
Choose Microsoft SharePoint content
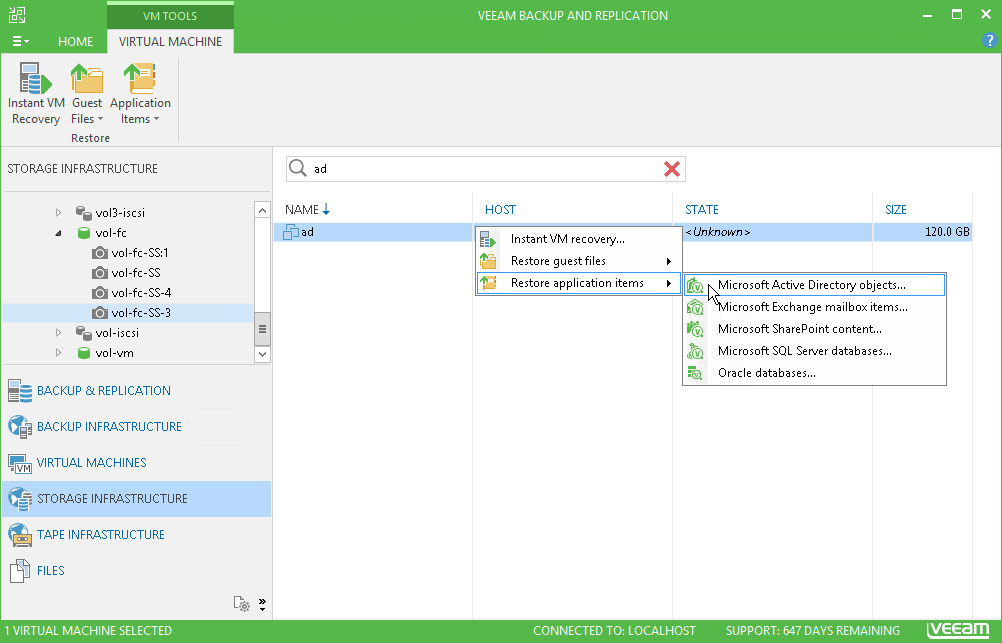(814, 329)
